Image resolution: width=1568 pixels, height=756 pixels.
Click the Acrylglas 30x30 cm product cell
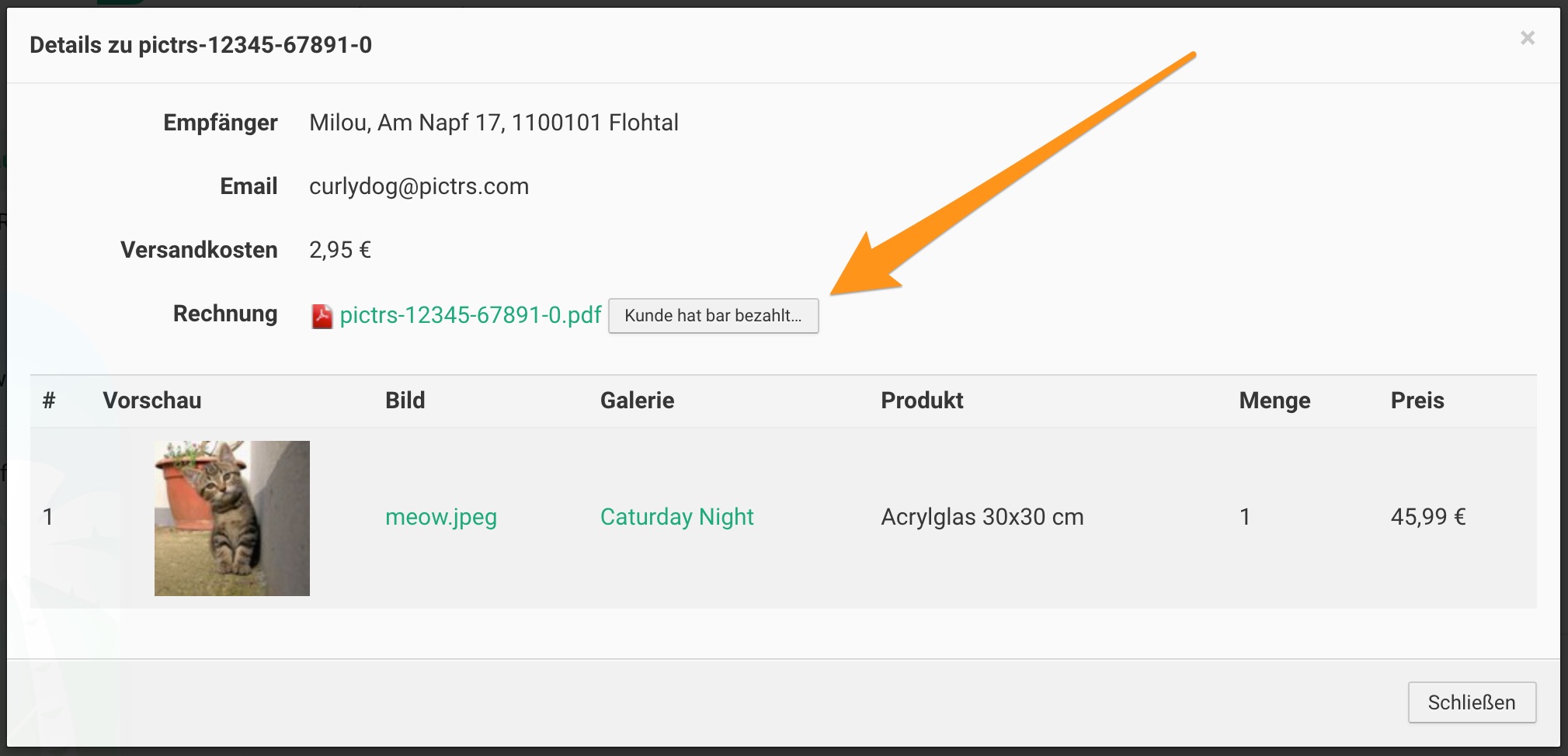pyautogui.click(x=982, y=517)
